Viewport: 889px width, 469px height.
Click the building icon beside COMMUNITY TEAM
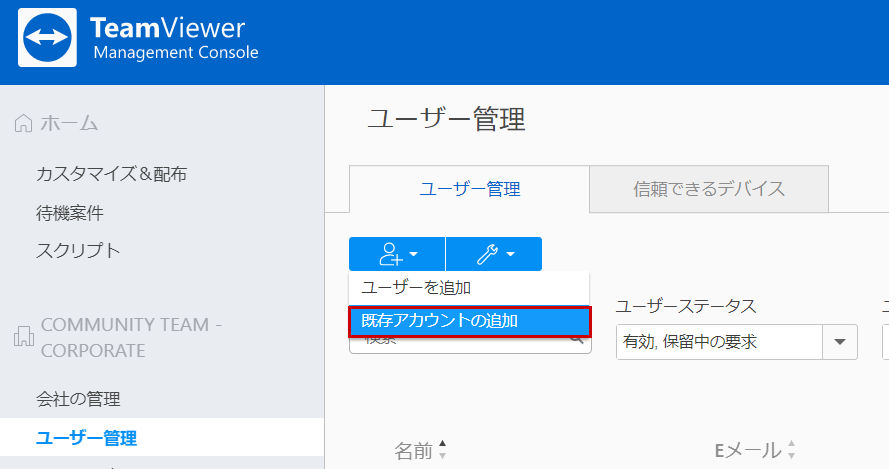coord(24,337)
